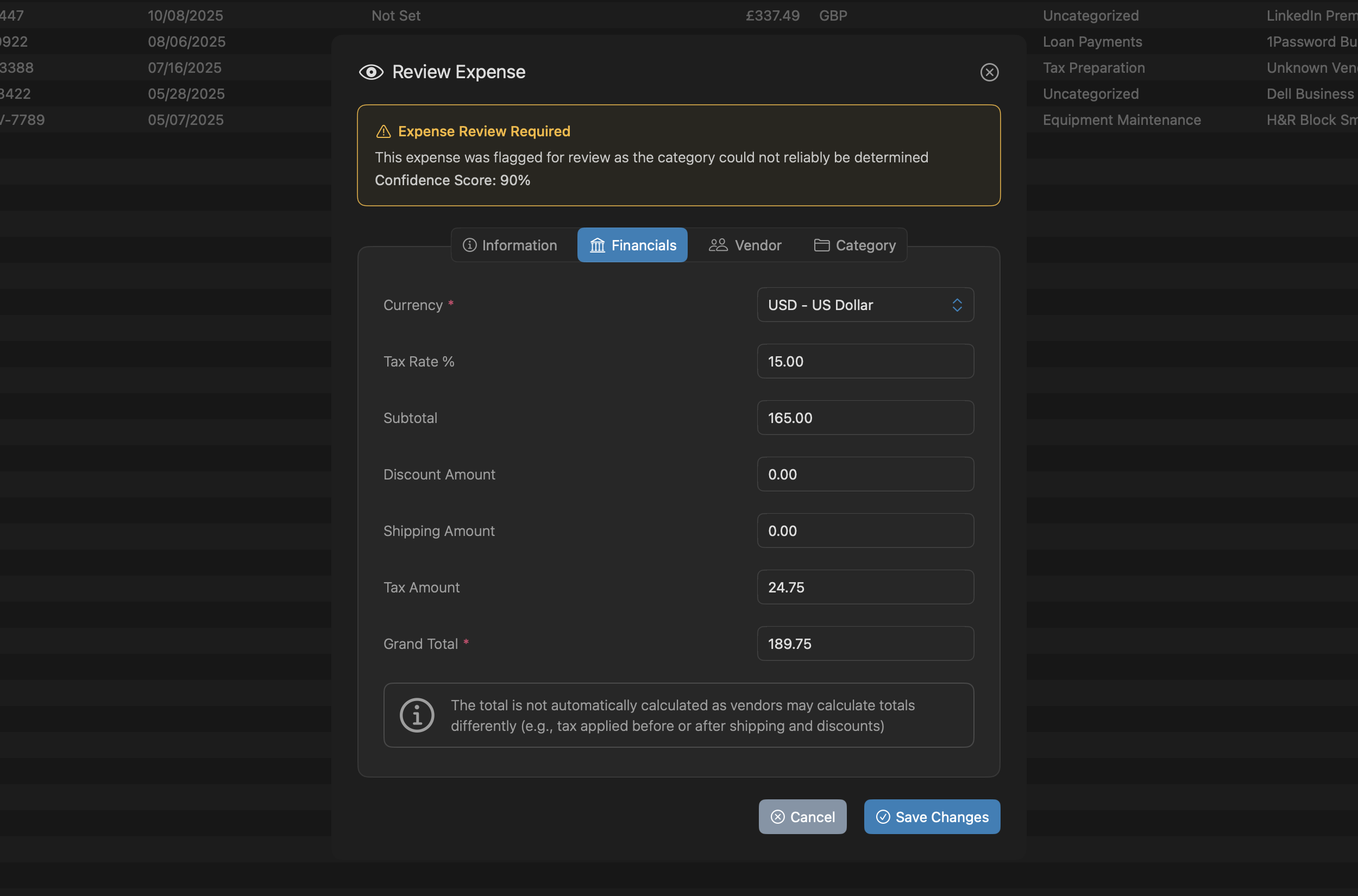Image resolution: width=1358 pixels, height=896 pixels.
Task: Edit the Grand Total field
Action: coord(865,643)
